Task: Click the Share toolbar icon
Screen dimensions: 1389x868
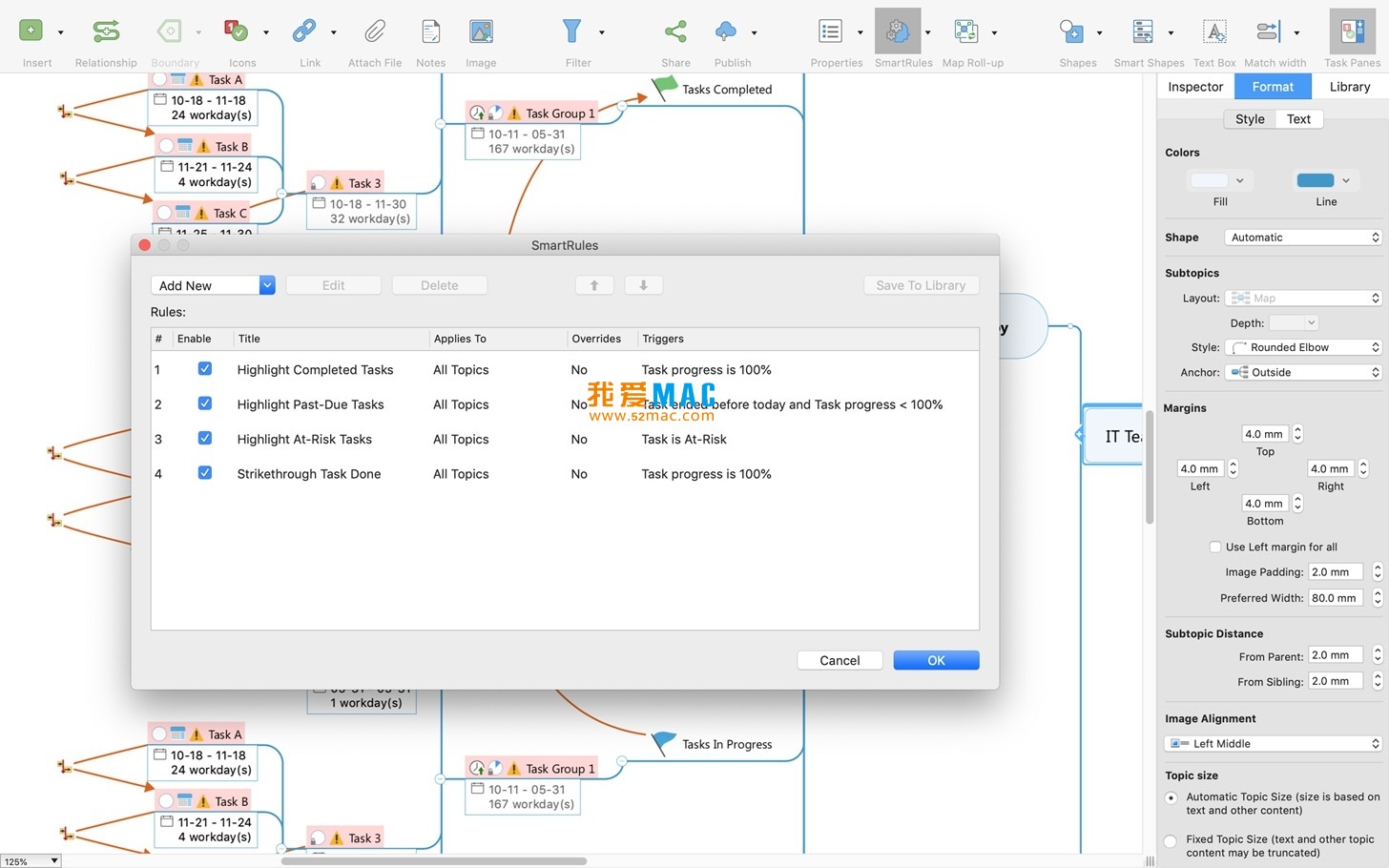Action: [675, 31]
